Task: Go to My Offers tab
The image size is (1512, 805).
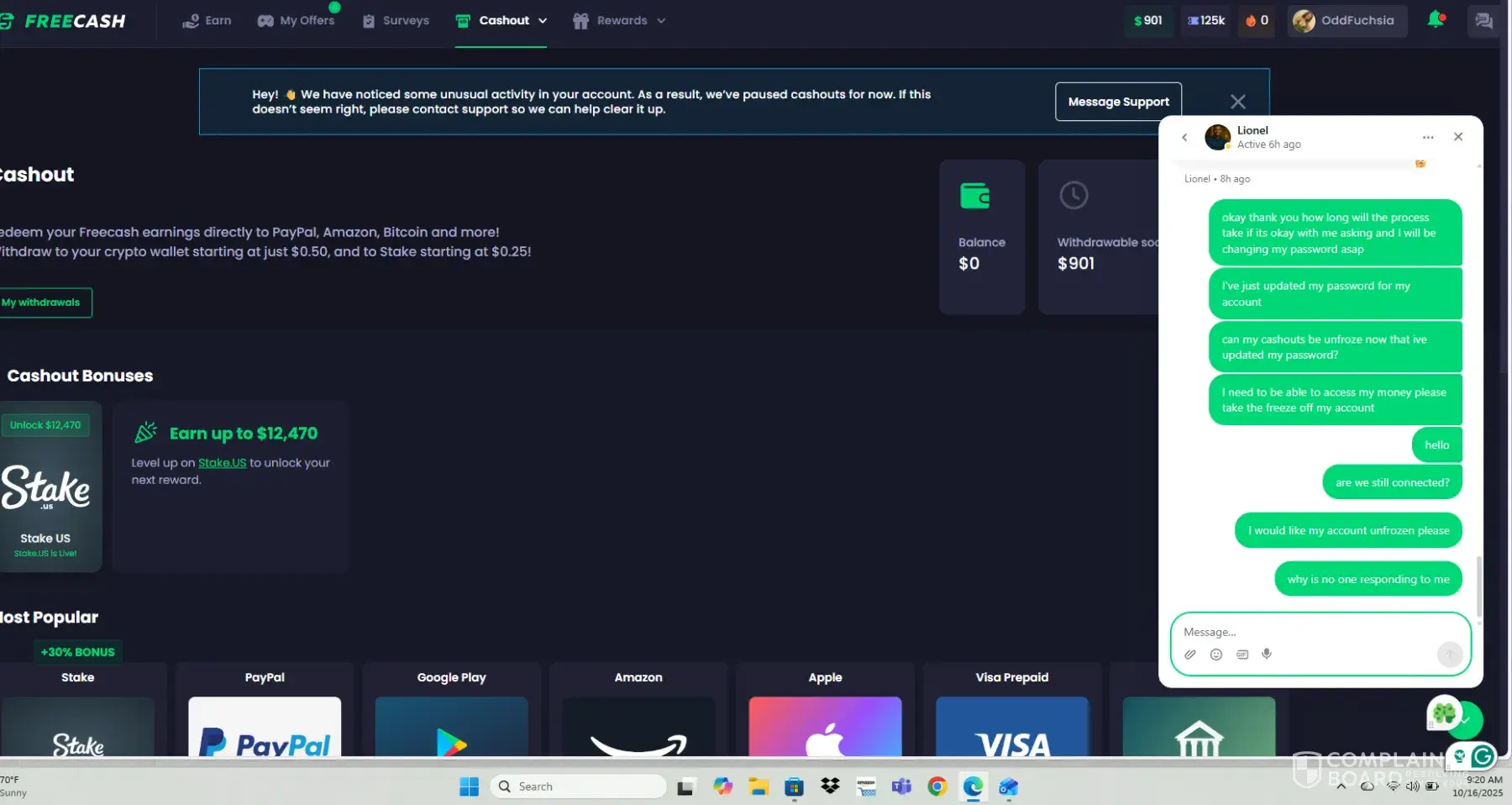Action: 296,21
